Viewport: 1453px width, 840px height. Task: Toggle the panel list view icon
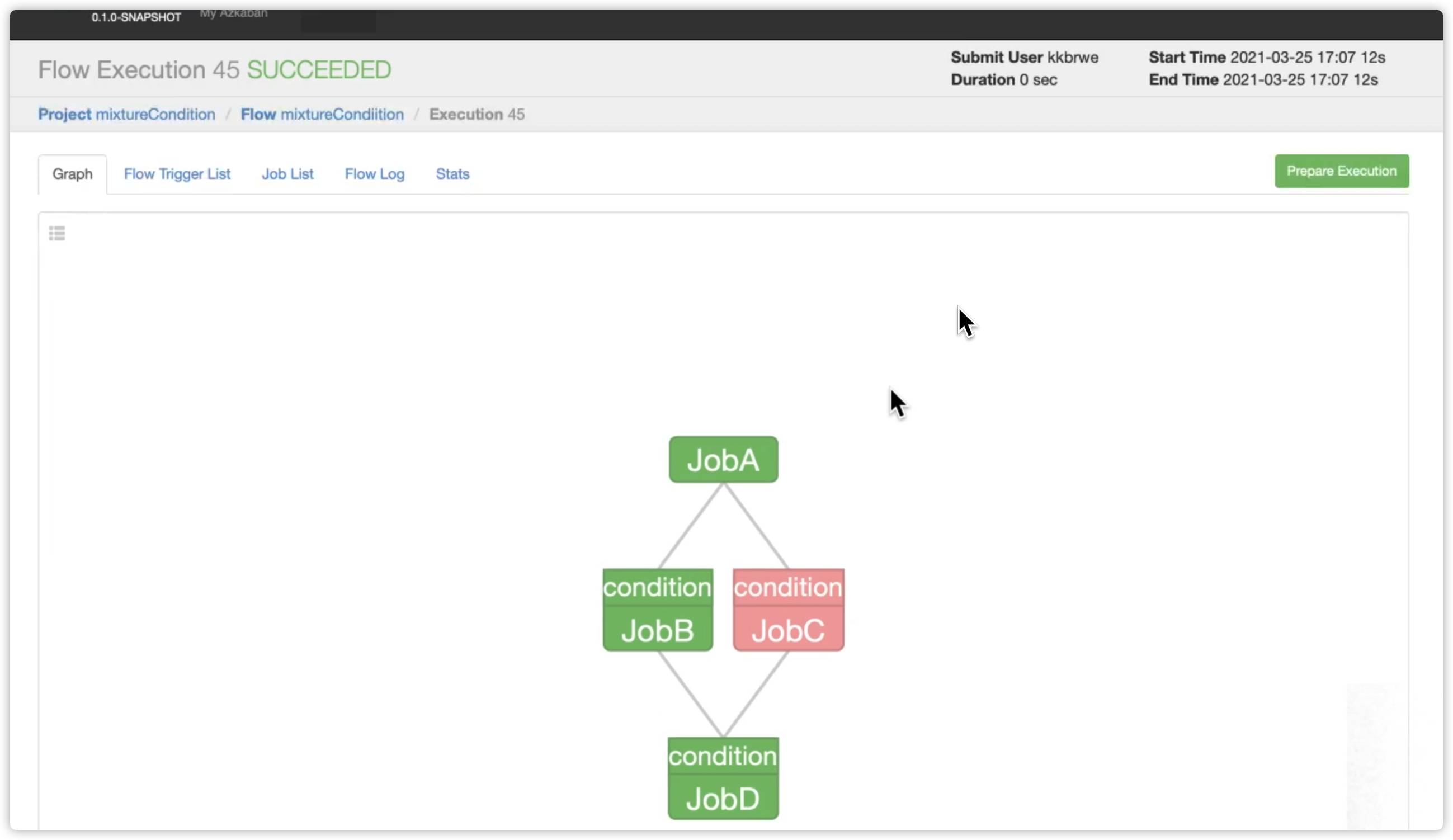[x=56, y=233]
